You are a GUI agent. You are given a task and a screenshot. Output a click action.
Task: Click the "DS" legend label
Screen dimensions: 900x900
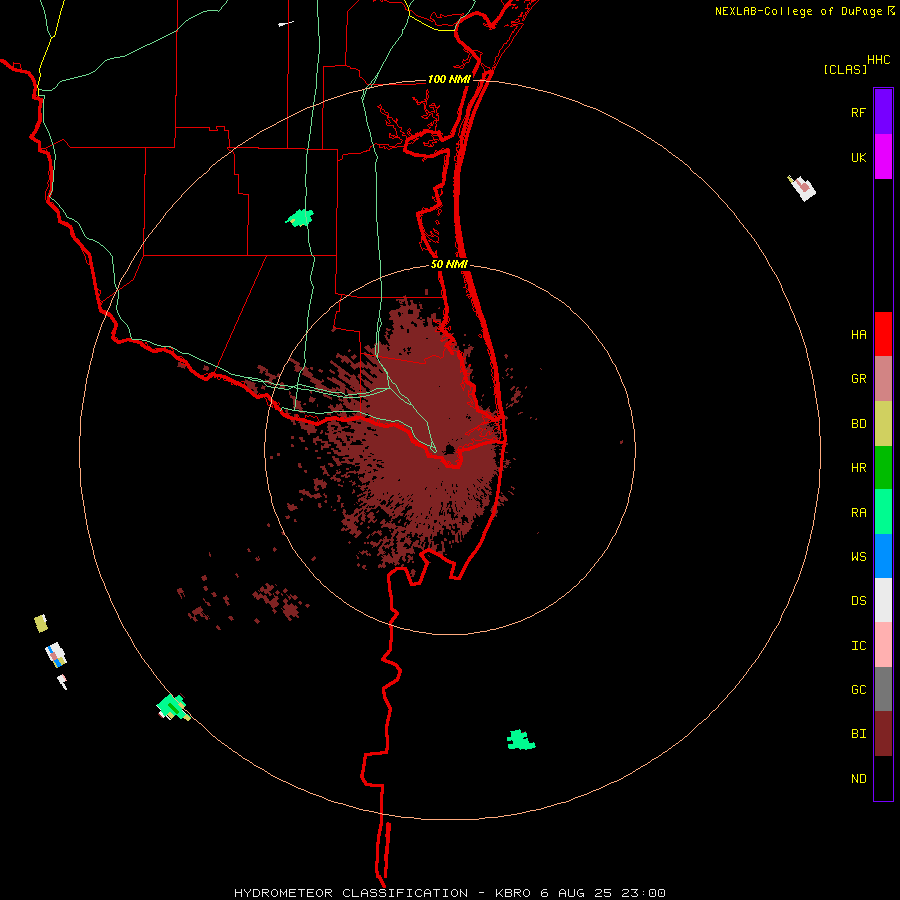click(x=858, y=600)
